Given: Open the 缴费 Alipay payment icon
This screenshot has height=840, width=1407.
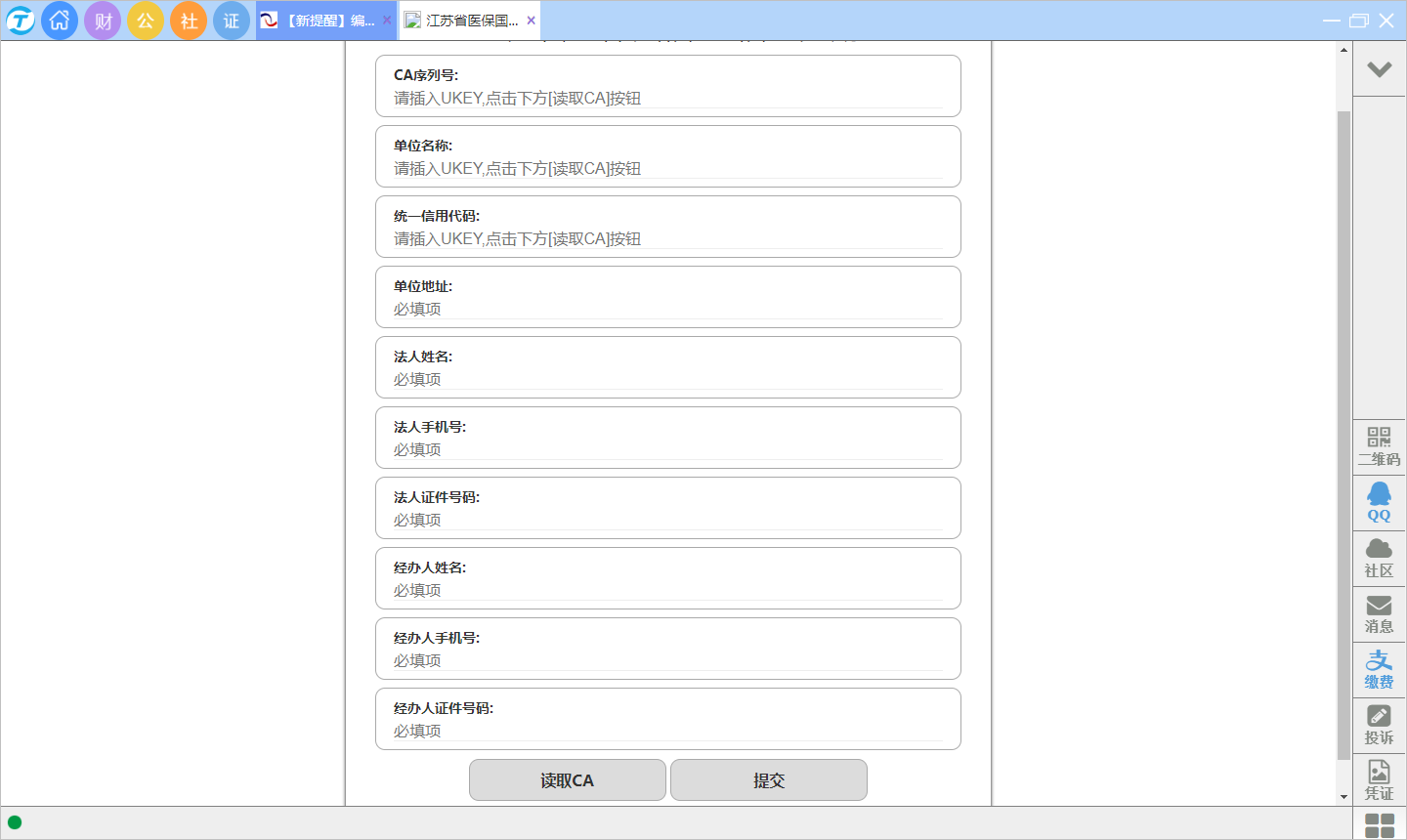Looking at the screenshot, I should [1379, 669].
